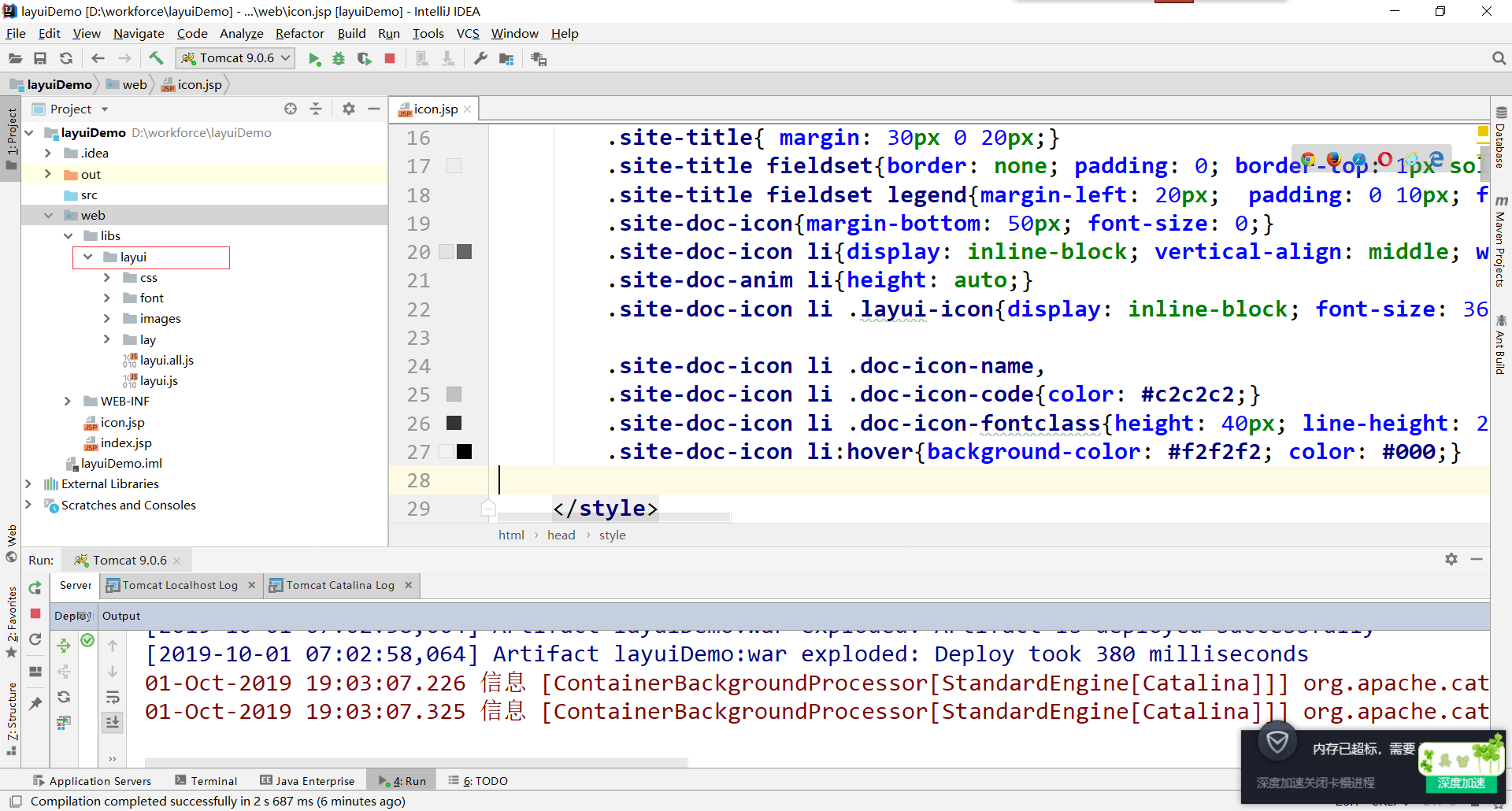Click the head breadcrumb below editor
The width and height of the screenshot is (1512, 811).
coord(561,535)
